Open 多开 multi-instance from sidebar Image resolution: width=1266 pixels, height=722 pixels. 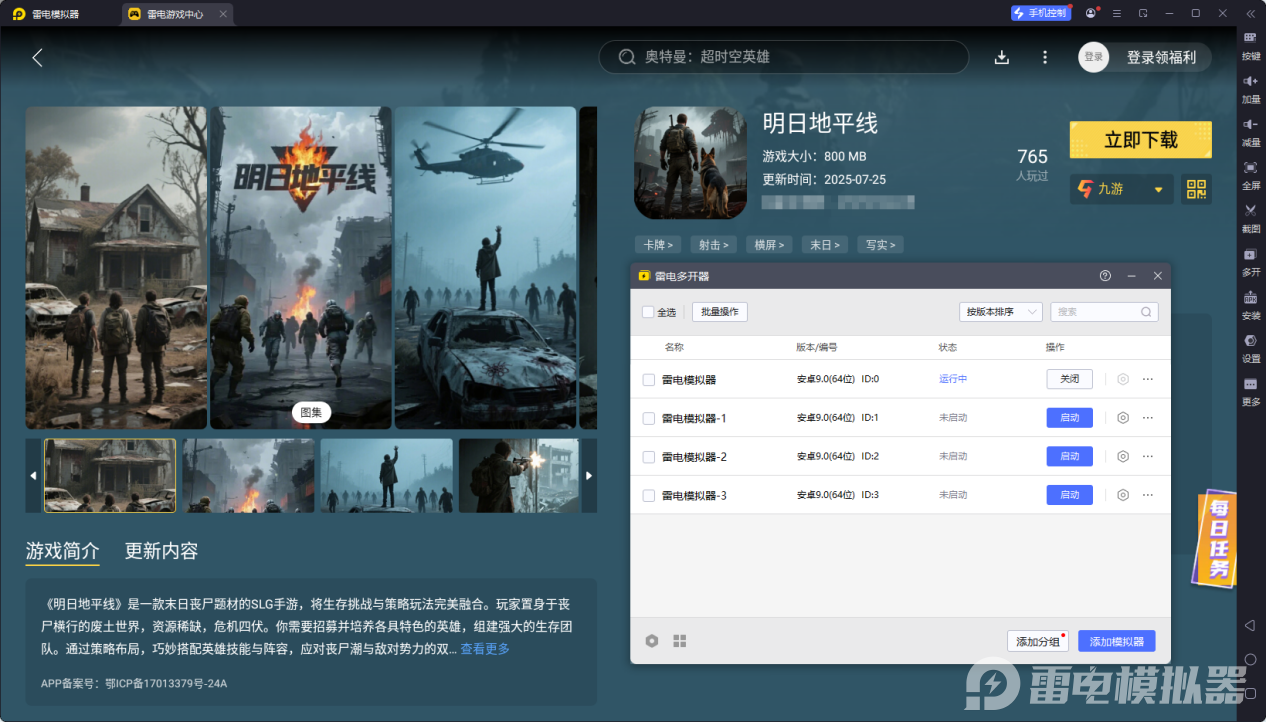tap(1251, 260)
